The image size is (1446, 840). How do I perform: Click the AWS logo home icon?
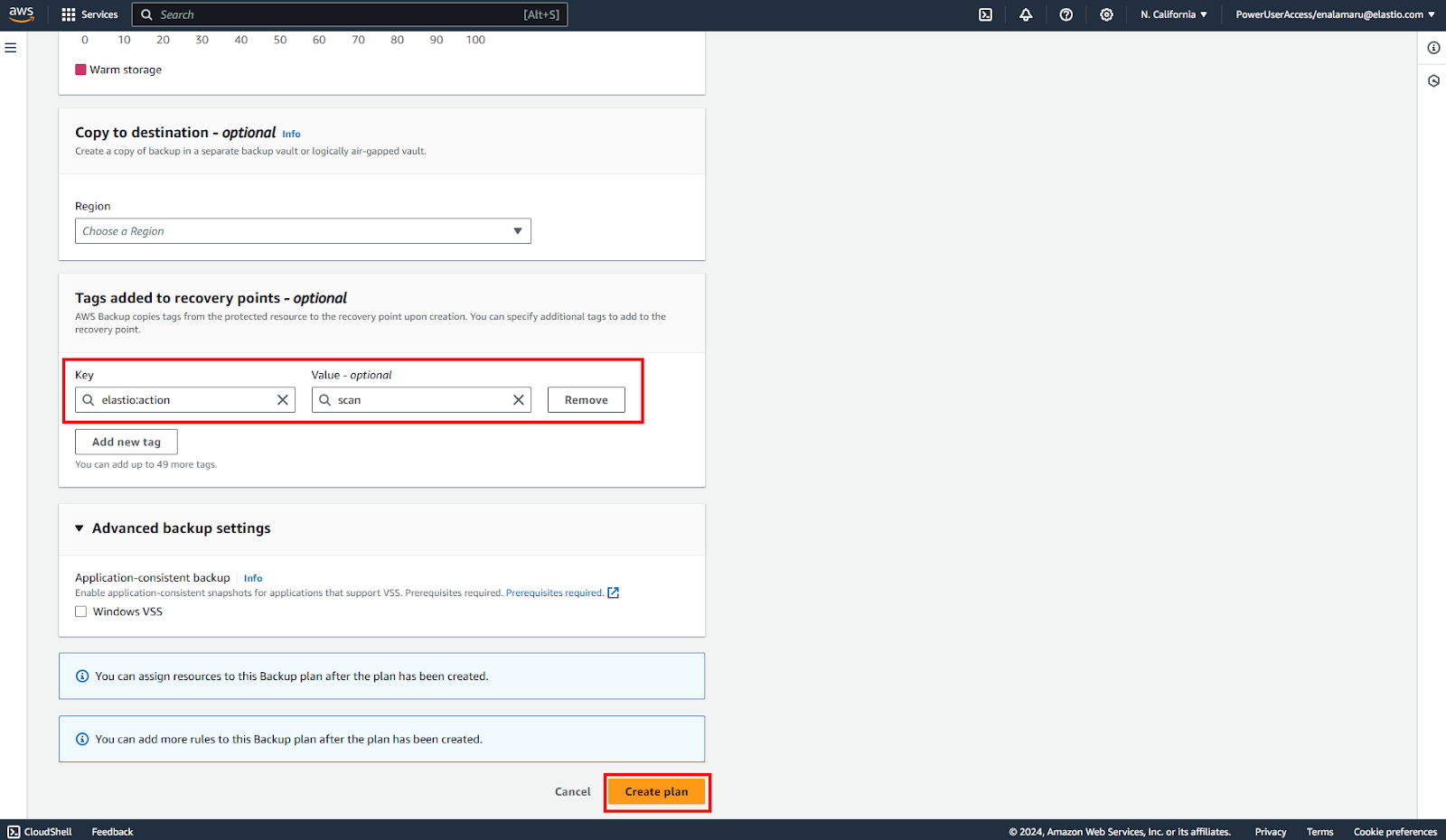pyautogui.click(x=22, y=14)
